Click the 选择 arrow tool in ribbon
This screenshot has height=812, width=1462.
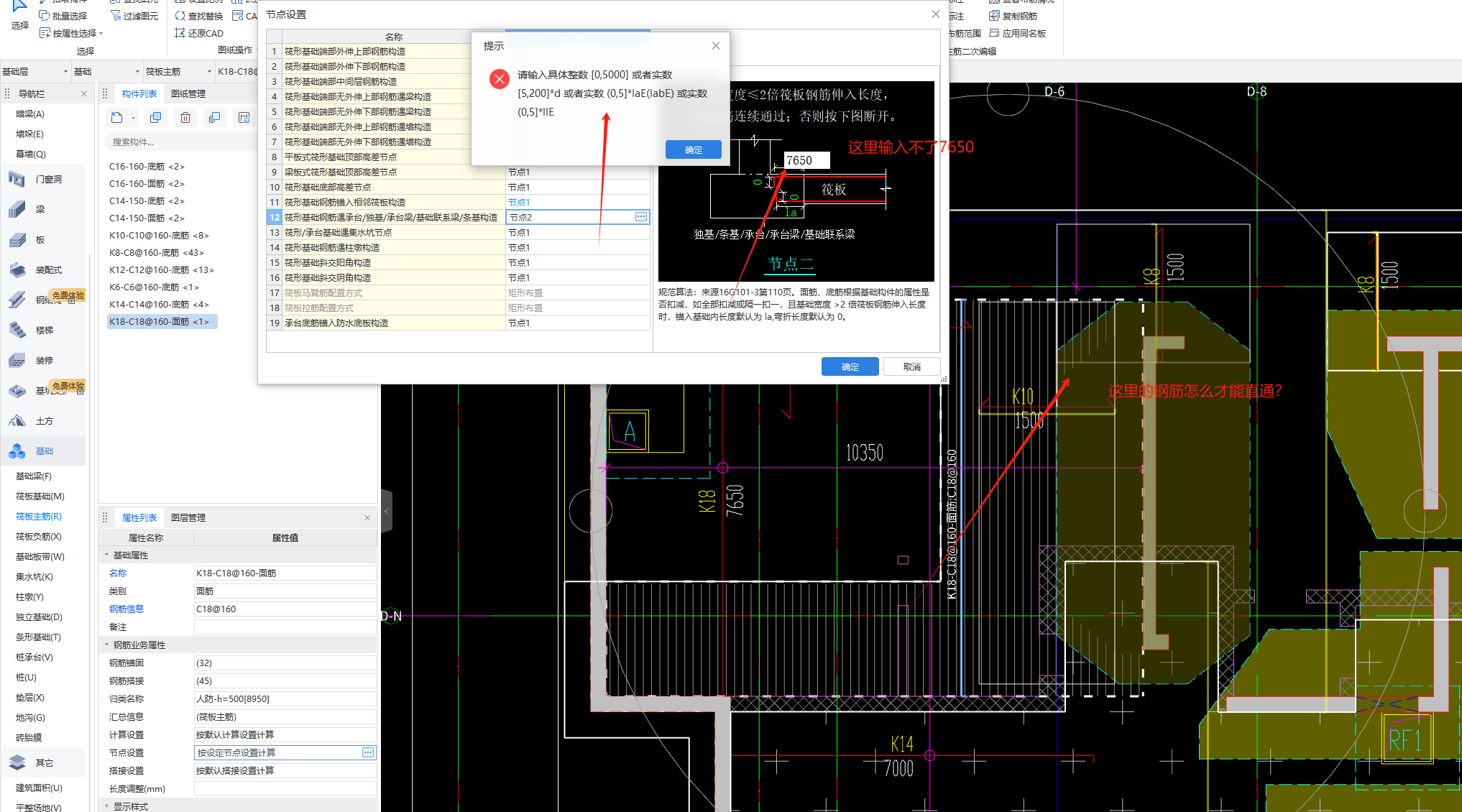(19, 14)
